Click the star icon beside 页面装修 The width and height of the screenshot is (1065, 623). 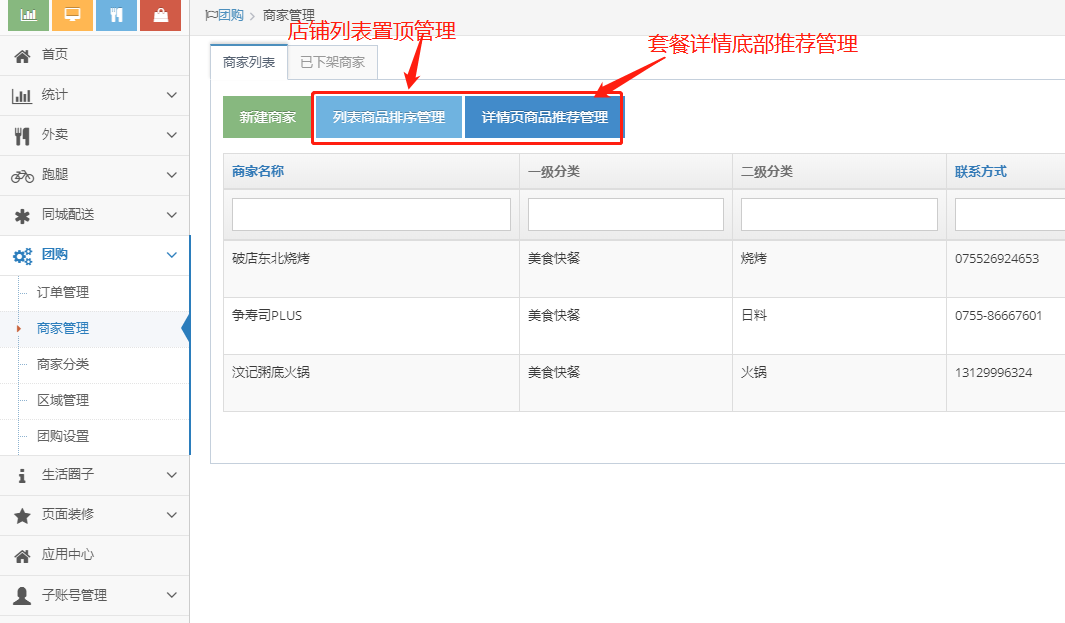(x=22, y=516)
